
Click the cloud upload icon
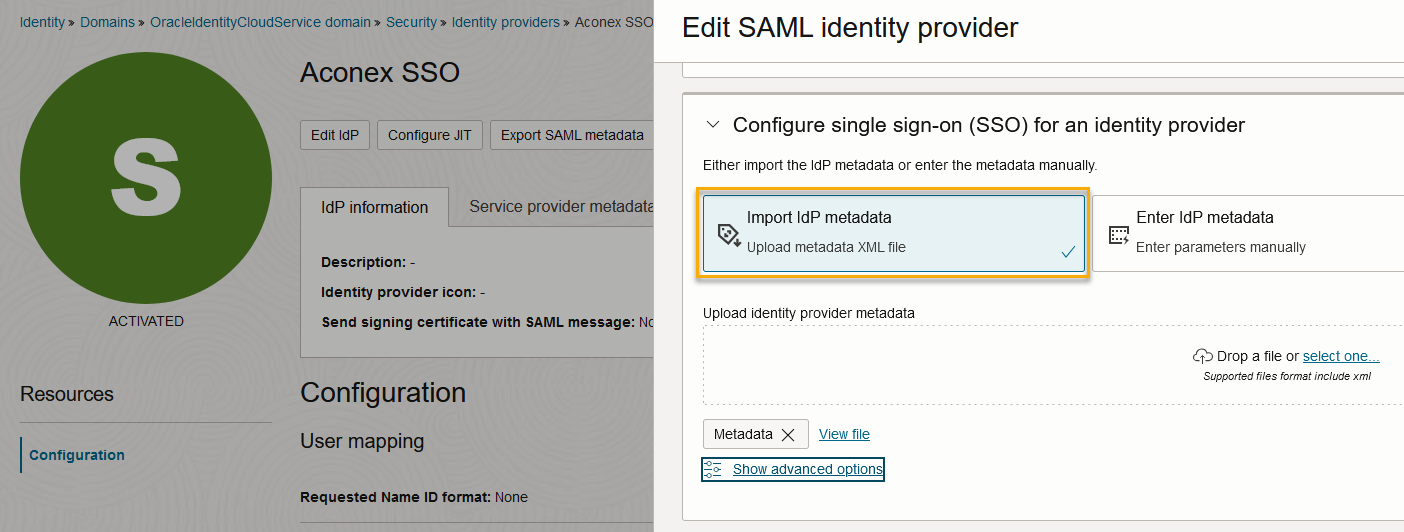1203,356
